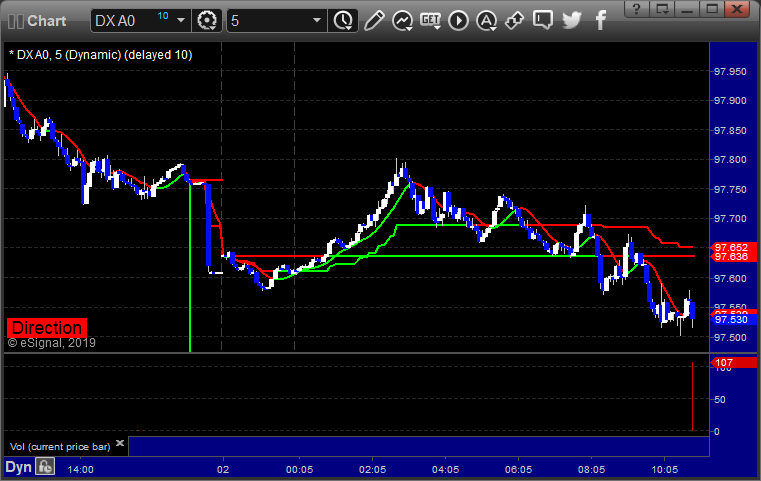Click the red 97.652 price marker
Image resolution: width=761 pixels, height=481 pixels.
tap(733, 248)
